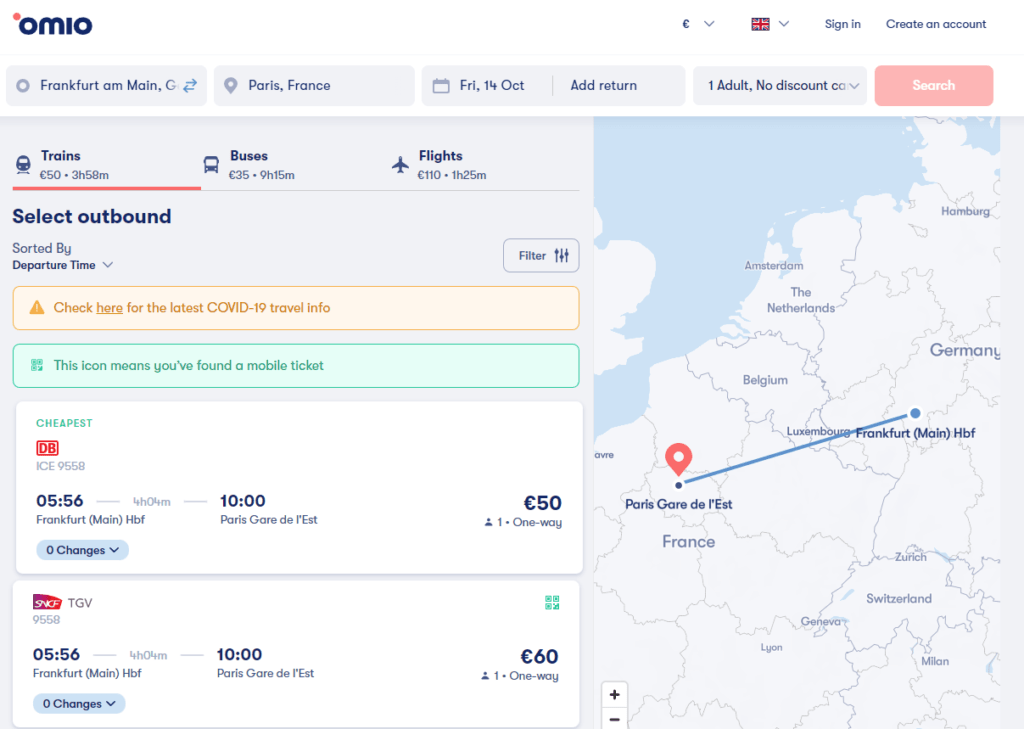Swap origin and destination arrows icon

pos(190,86)
